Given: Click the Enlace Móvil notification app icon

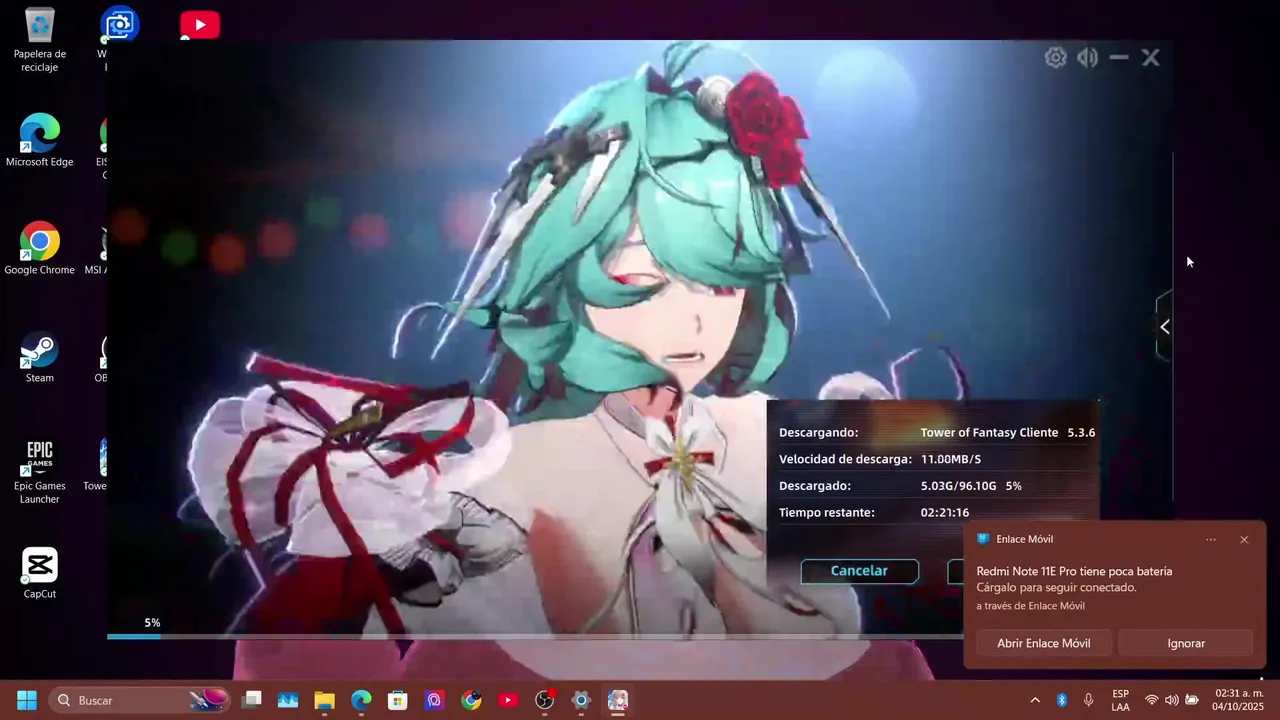Looking at the screenshot, I should coord(983,539).
